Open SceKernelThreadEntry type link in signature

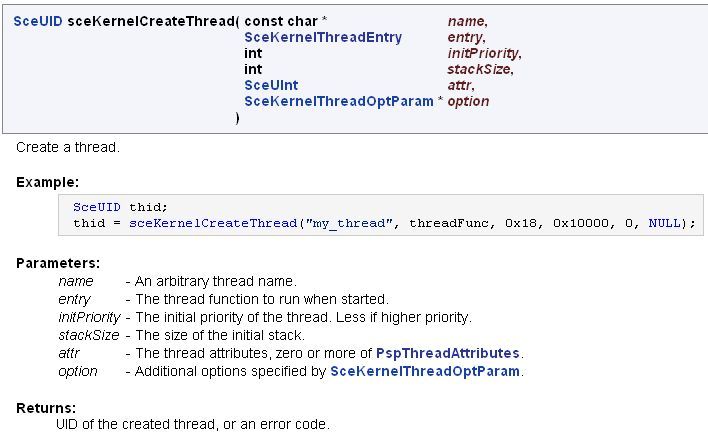coord(323,37)
